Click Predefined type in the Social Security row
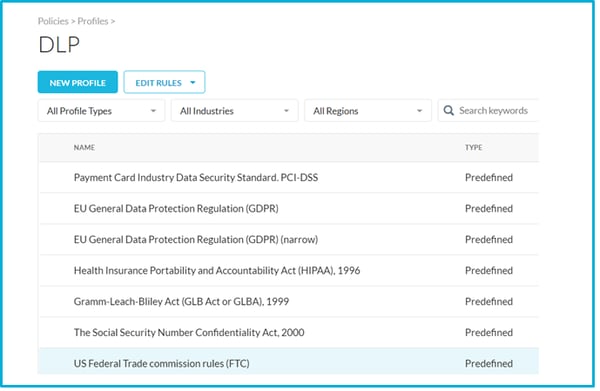The width and height of the screenshot is (600, 391). pyautogui.click(x=489, y=332)
